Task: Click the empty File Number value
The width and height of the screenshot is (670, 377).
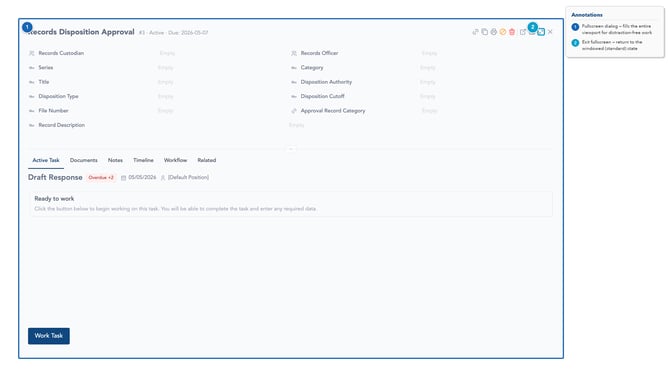Action: (165, 111)
